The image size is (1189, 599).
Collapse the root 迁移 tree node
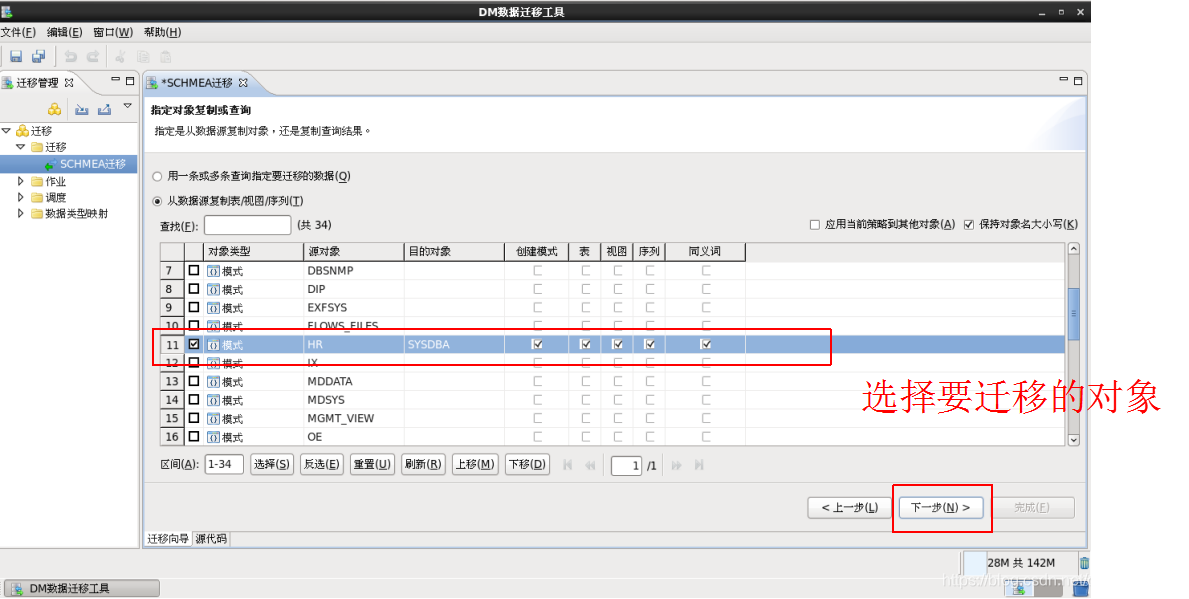[x=7, y=130]
